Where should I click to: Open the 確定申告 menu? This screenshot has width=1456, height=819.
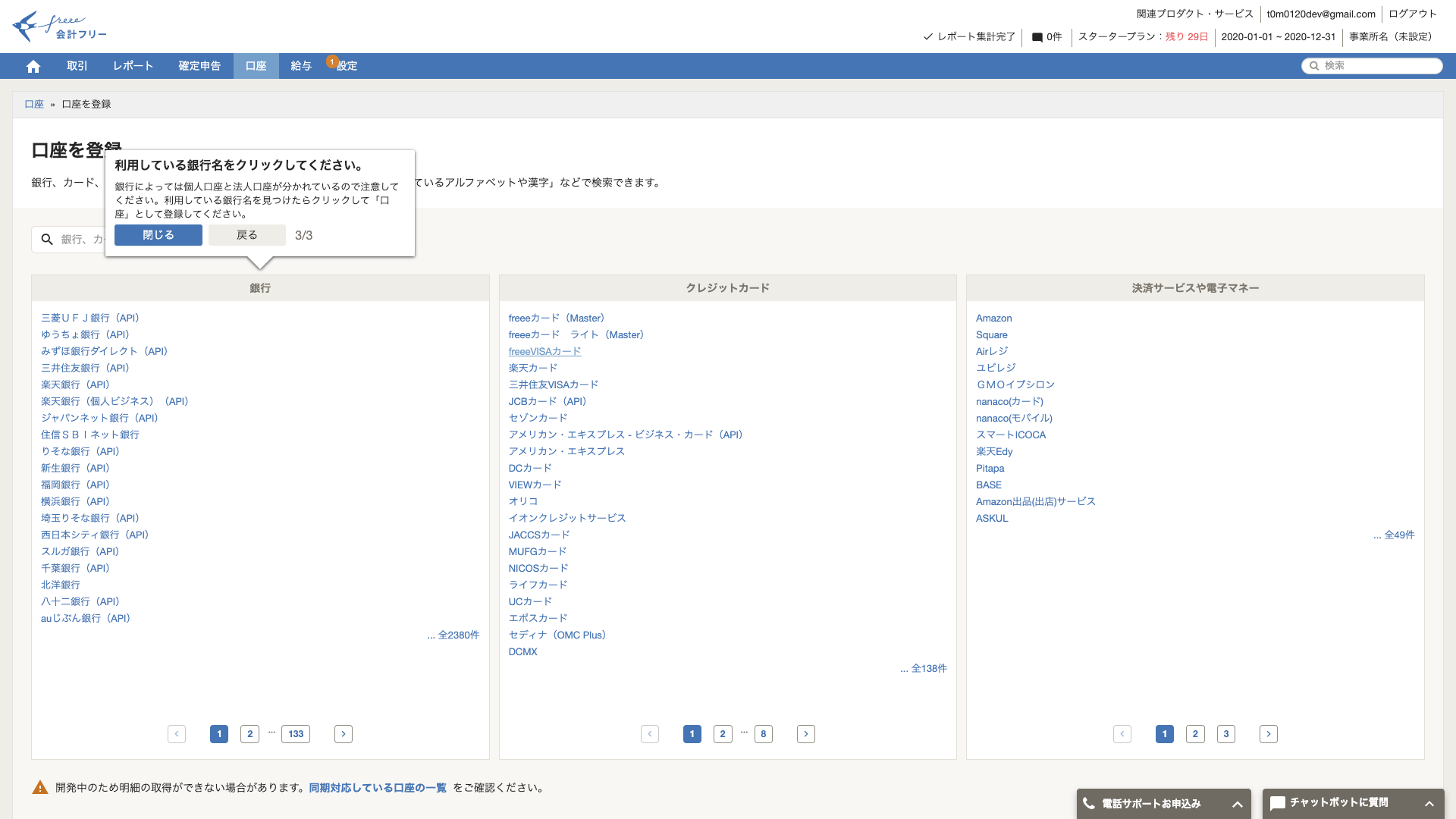point(199,66)
